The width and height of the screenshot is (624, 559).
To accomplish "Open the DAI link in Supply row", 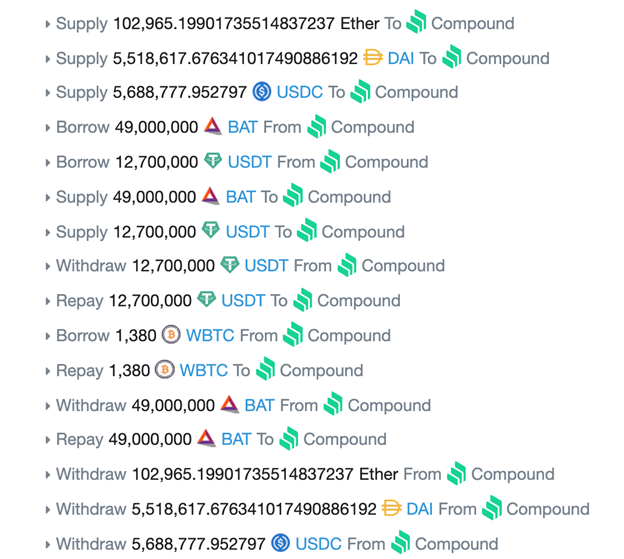I will 401,58.
